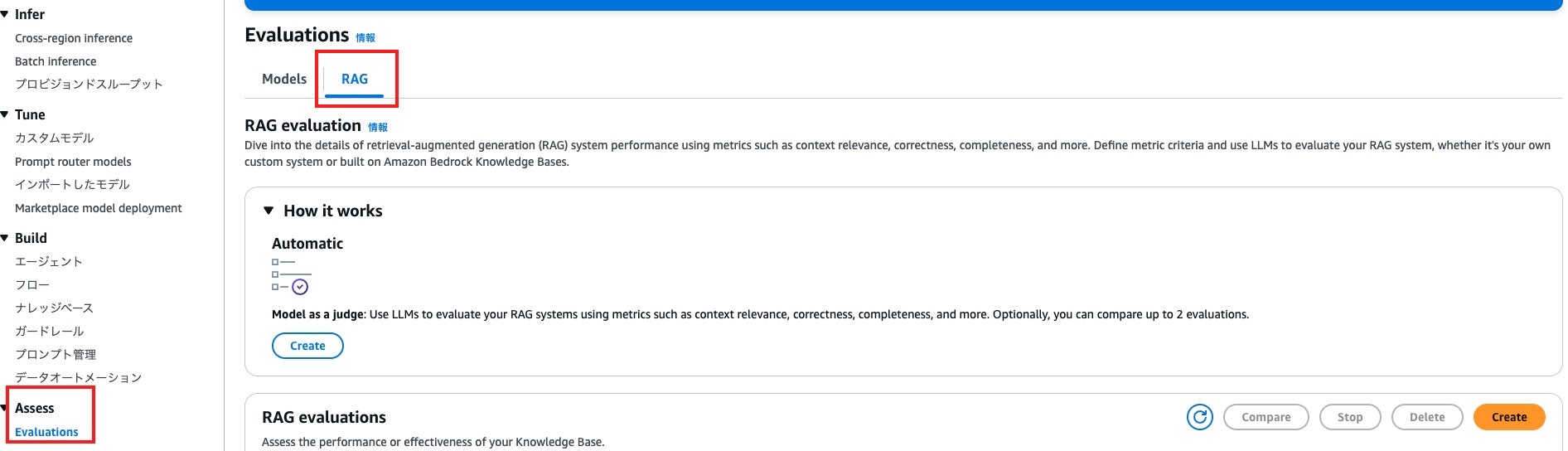Click the info link beside Evaluations heading
Image resolution: width=1568 pixels, height=451 pixels.
coord(365,37)
